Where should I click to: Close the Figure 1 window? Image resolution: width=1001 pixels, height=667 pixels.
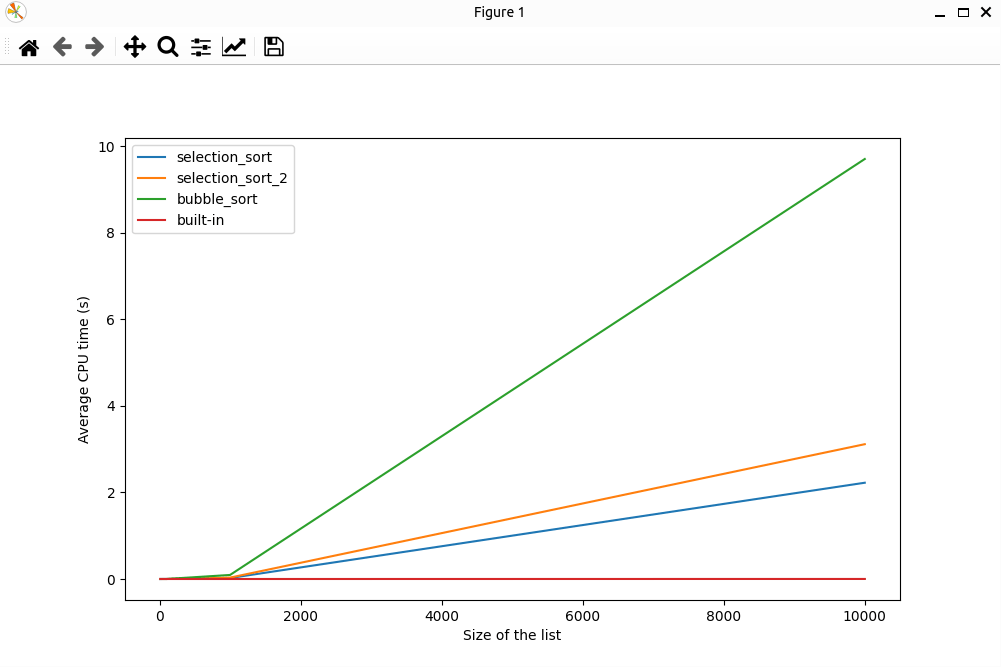(x=986, y=13)
